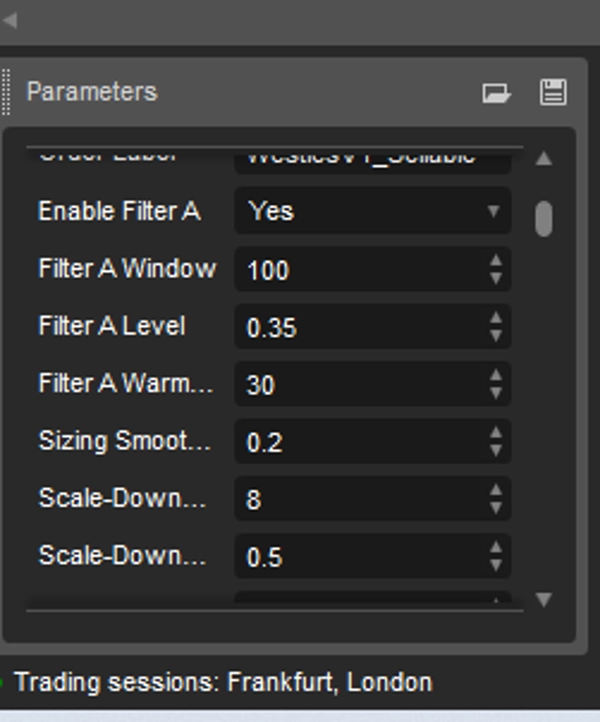The width and height of the screenshot is (600, 722).
Task: Click the Parameters panel drag handle
Action: click(x=6, y=92)
